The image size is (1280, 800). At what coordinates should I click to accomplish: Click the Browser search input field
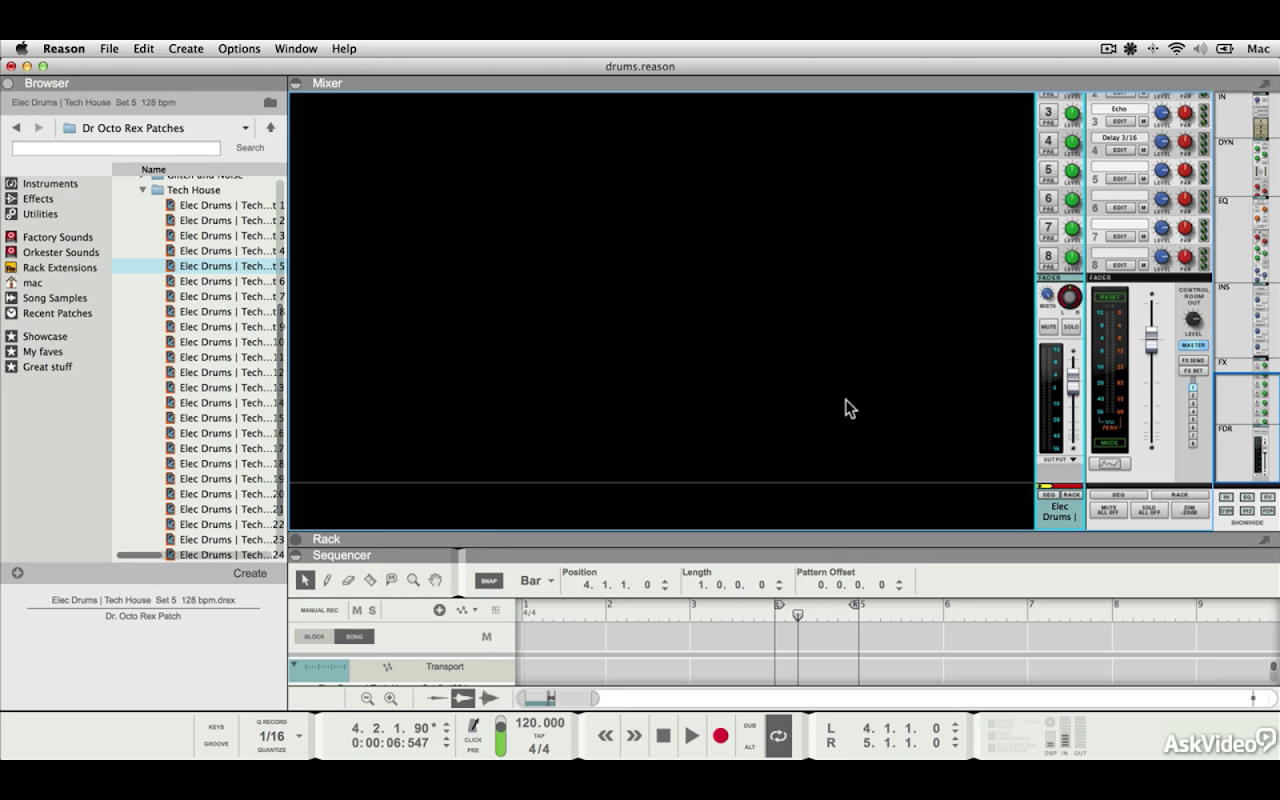pyautogui.click(x=116, y=148)
